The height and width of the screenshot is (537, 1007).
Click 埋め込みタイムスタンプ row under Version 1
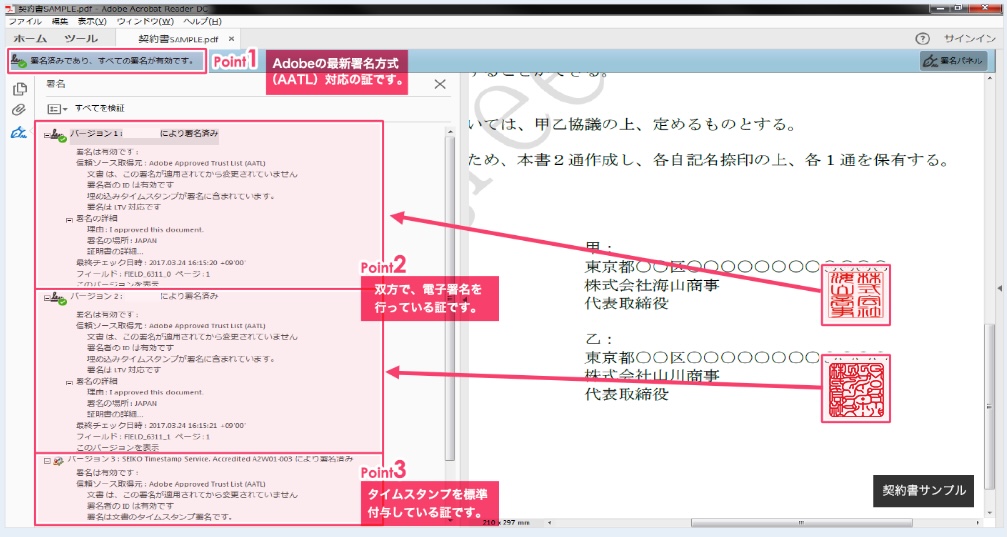coord(181,197)
